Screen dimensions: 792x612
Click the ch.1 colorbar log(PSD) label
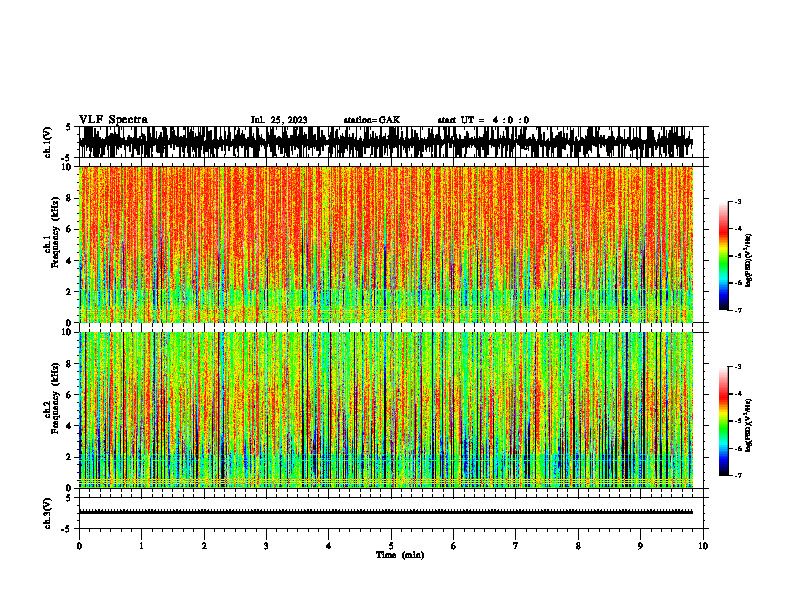tap(748, 261)
